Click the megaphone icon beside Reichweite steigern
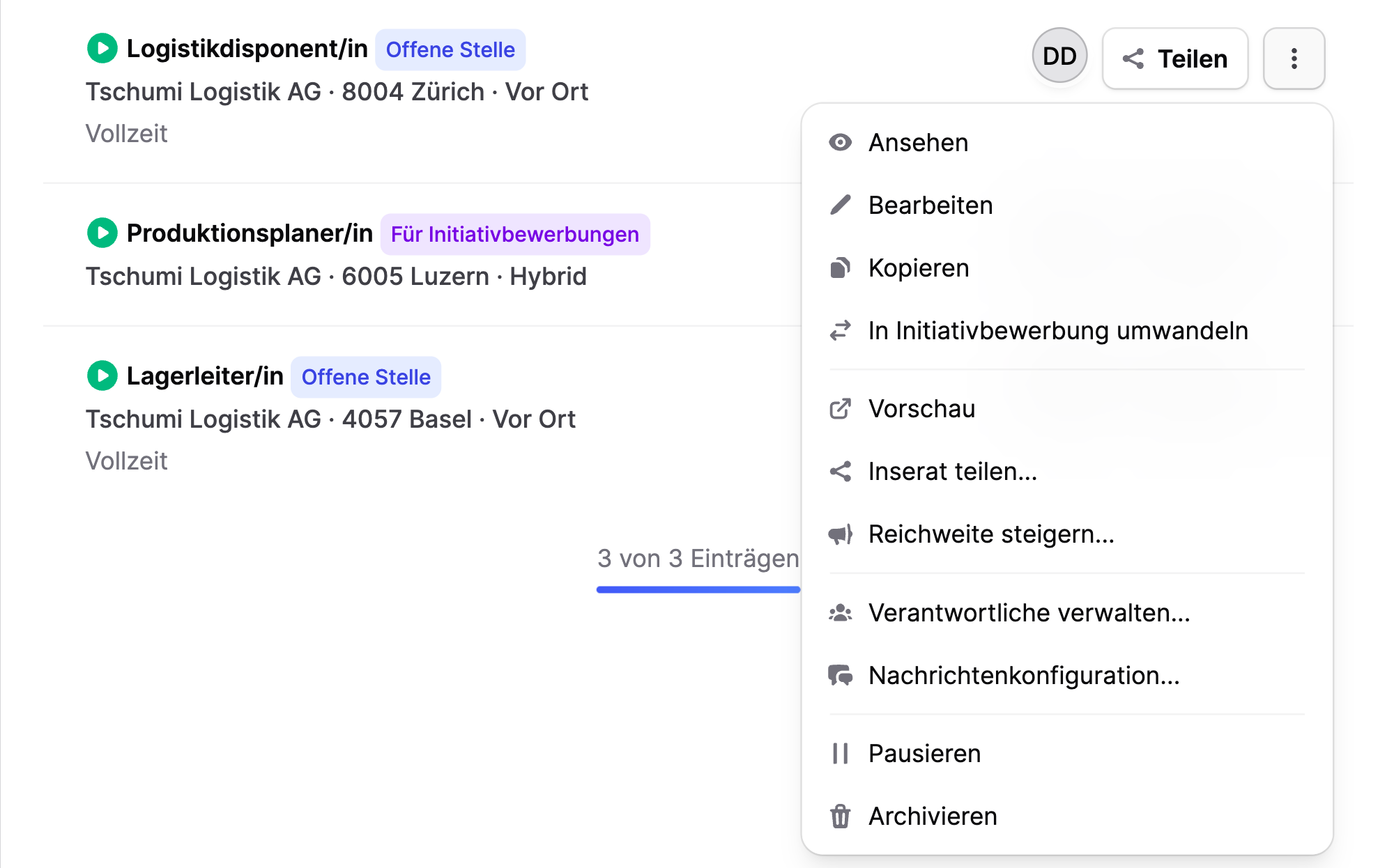This screenshot has width=1394, height=868. click(841, 534)
